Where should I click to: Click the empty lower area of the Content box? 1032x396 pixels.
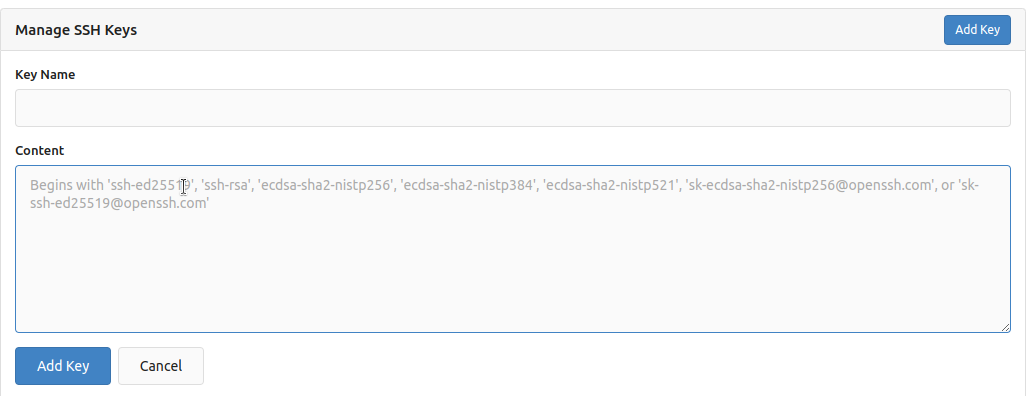click(513, 276)
